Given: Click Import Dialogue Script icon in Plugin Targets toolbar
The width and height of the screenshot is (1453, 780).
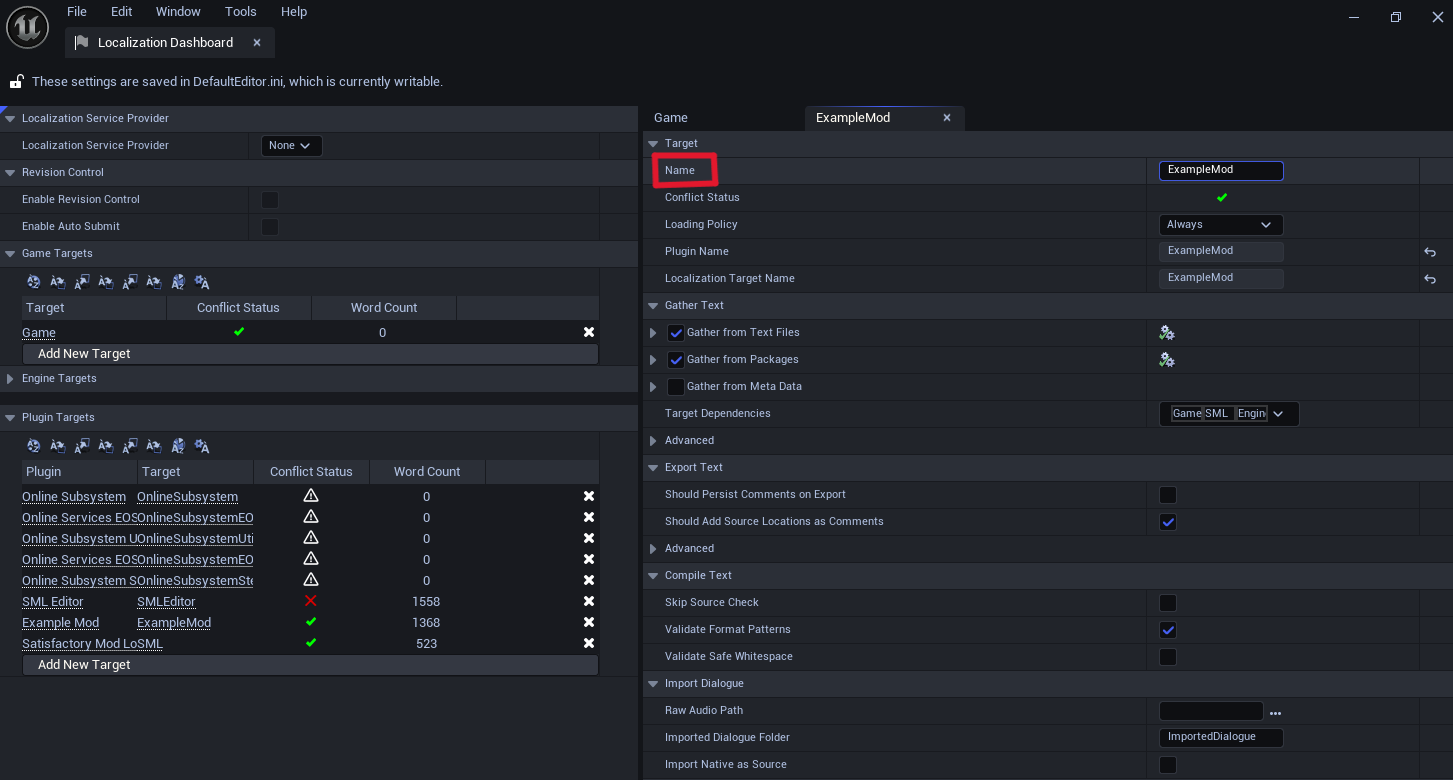Looking at the screenshot, I should click(x=106, y=446).
